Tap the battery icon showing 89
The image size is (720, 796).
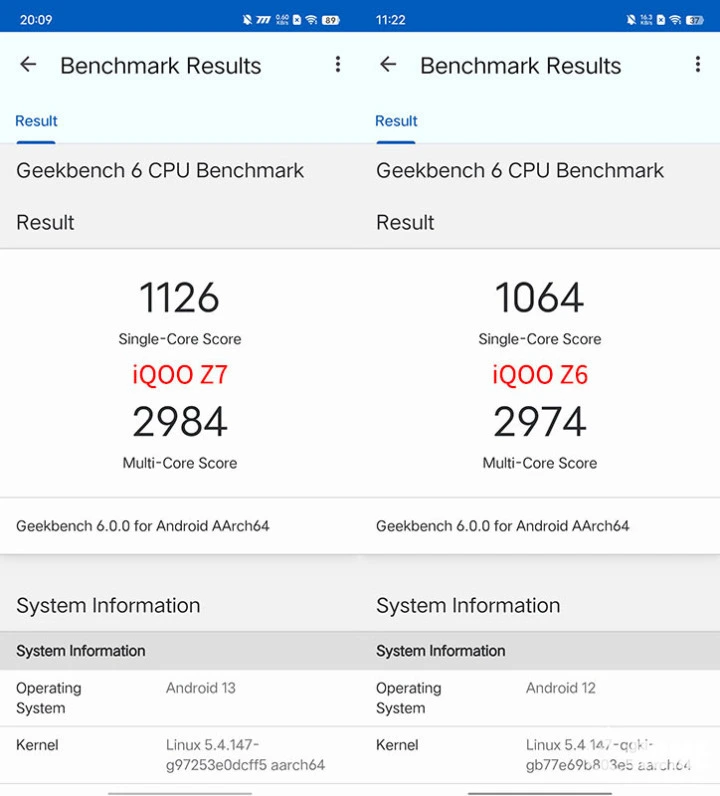click(x=331, y=19)
